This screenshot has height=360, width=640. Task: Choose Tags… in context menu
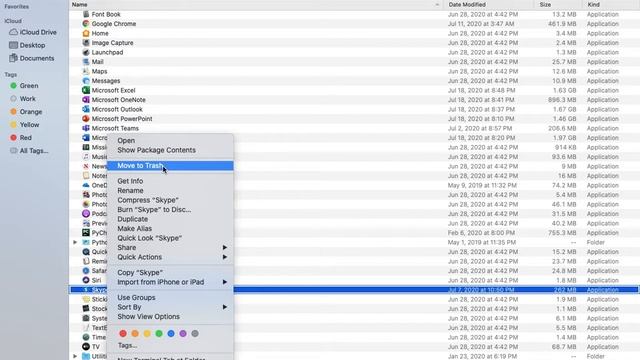pos(170,345)
